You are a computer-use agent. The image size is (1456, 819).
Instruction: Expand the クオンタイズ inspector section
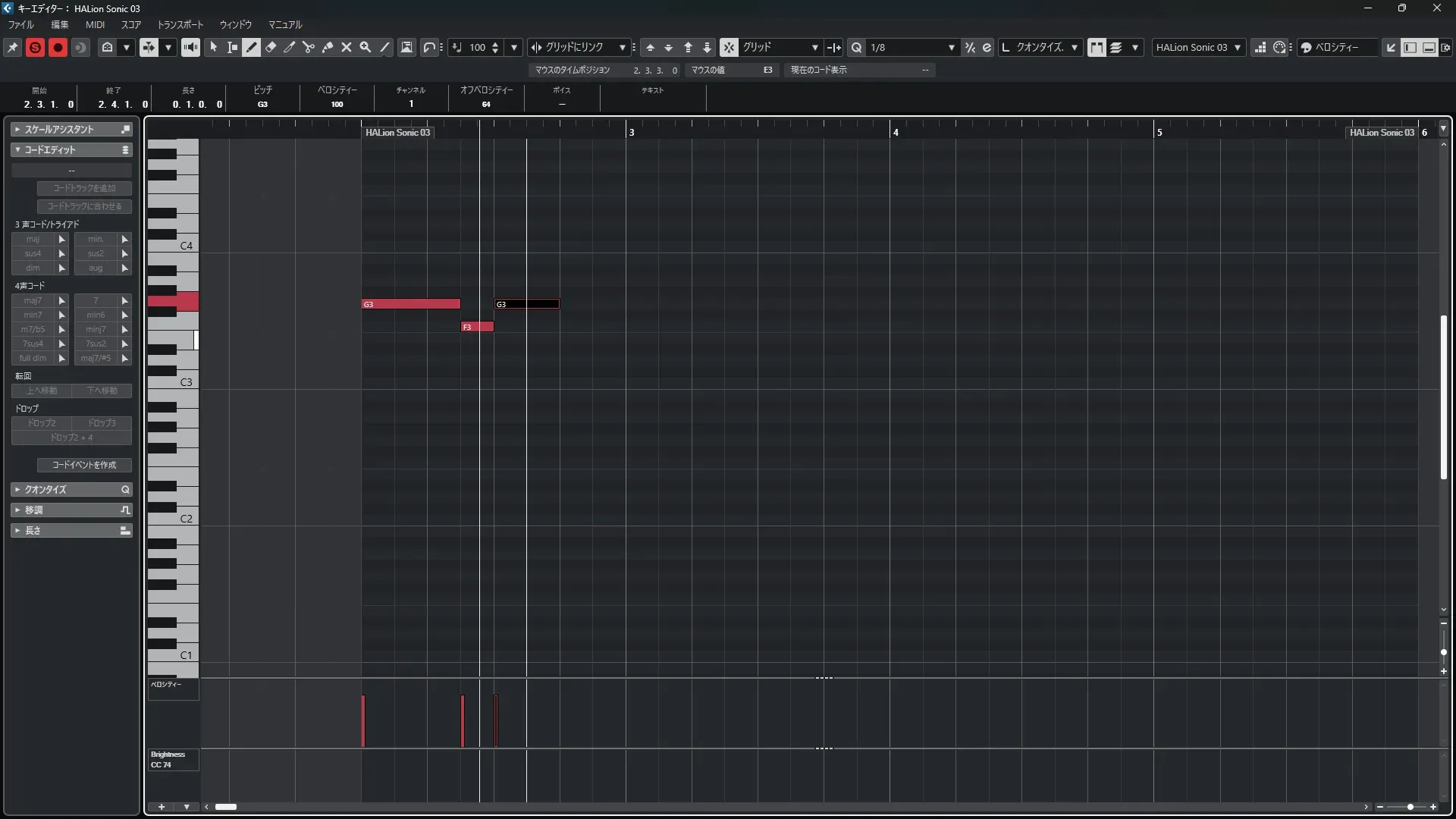[x=45, y=490]
